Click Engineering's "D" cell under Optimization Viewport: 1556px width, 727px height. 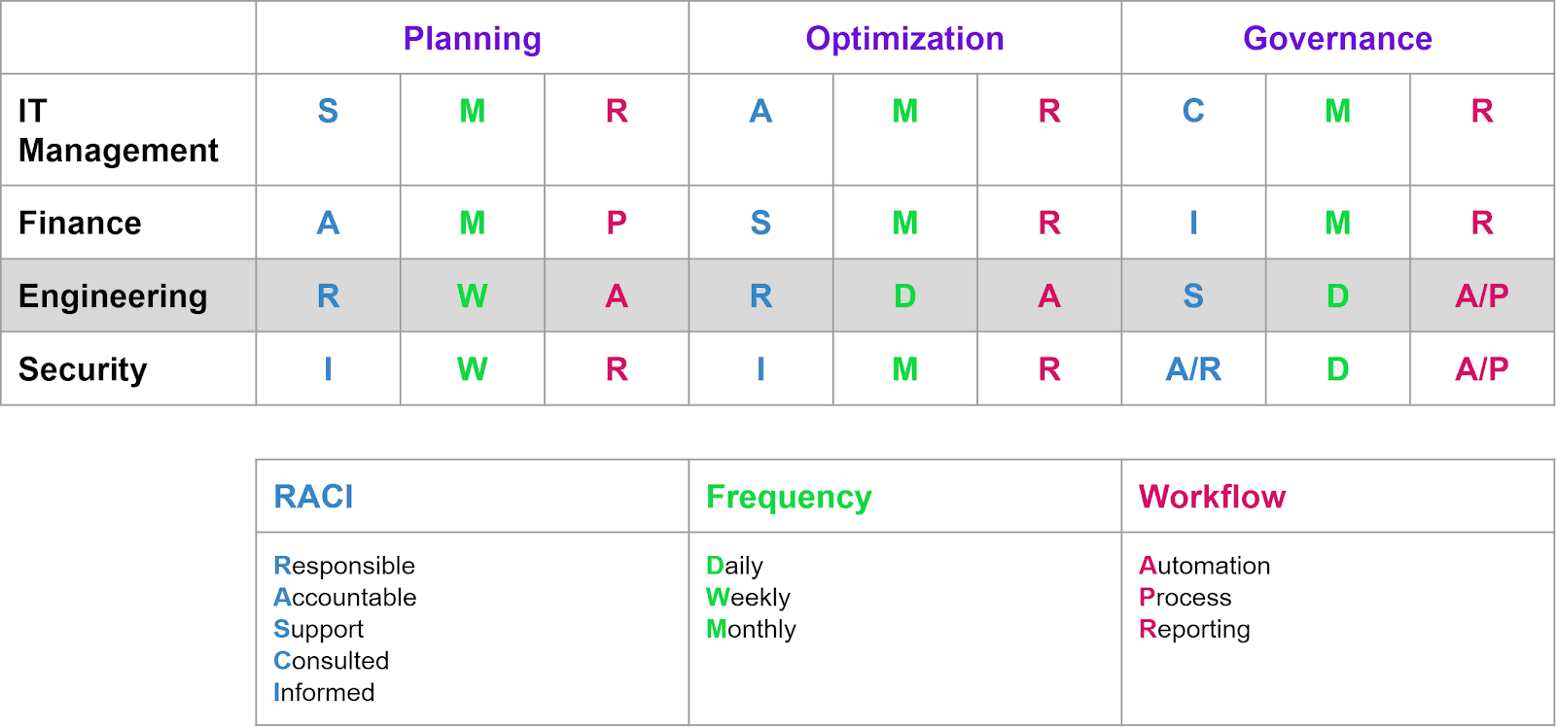[905, 296]
